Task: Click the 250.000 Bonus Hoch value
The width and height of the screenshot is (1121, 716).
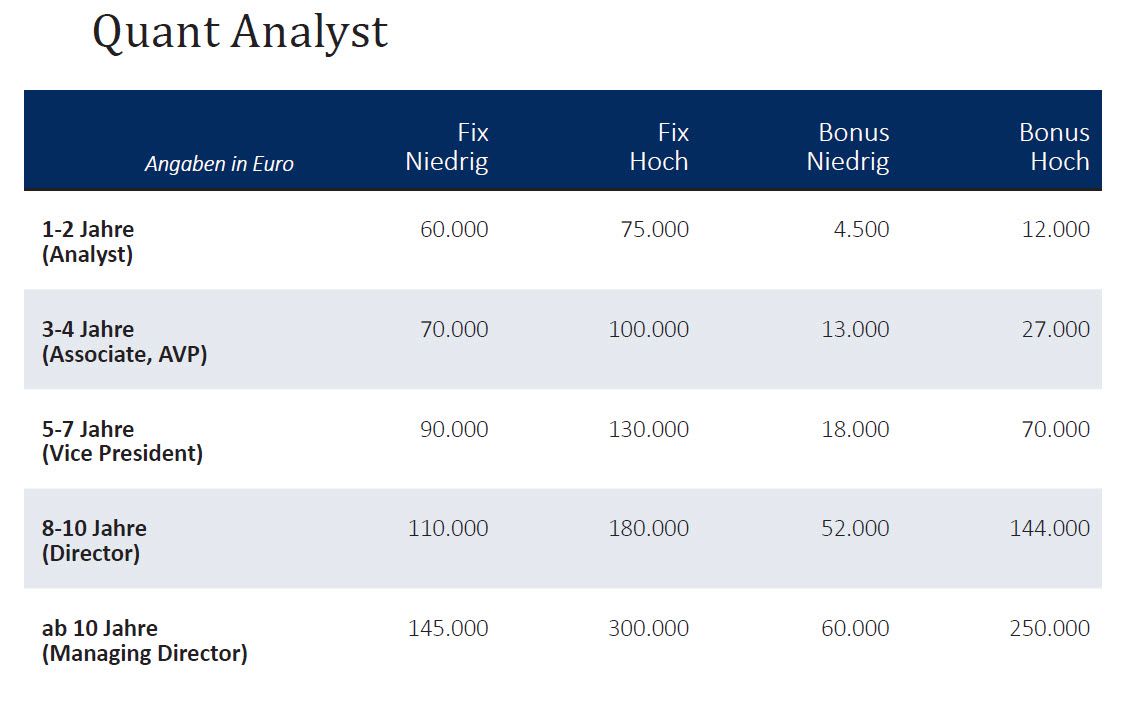Action: [x=1050, y=629]
